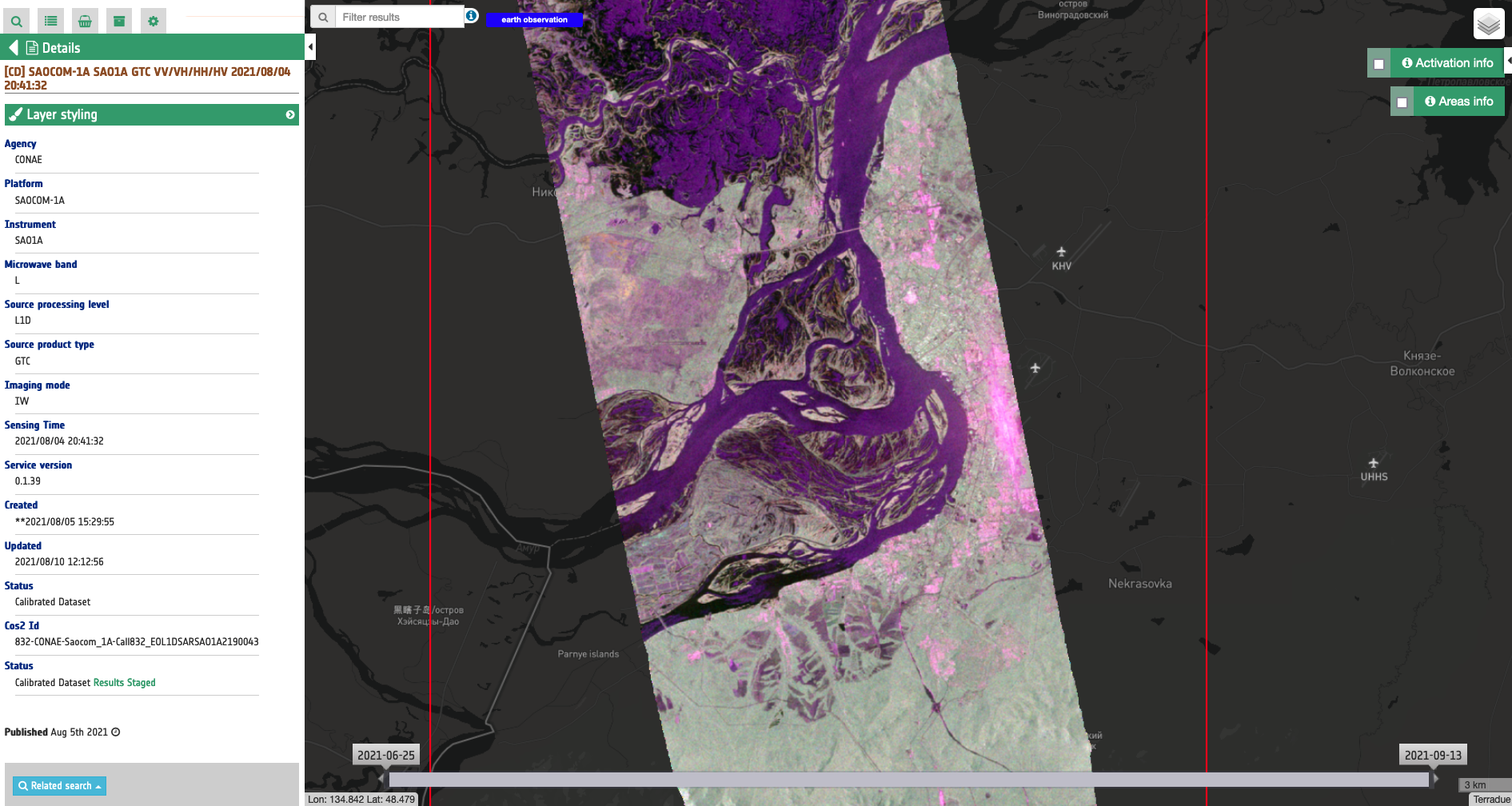Open the Activation info panel

point(1447,63)
